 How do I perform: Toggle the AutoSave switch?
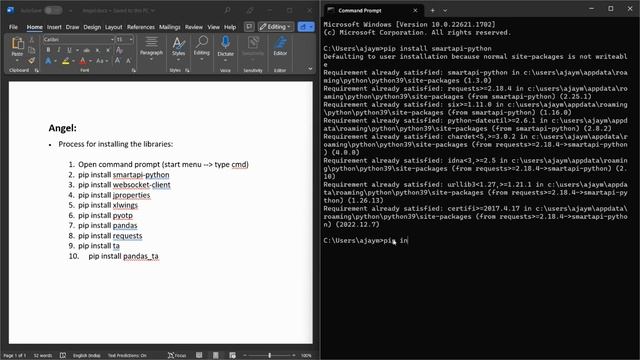coord(53,10)
